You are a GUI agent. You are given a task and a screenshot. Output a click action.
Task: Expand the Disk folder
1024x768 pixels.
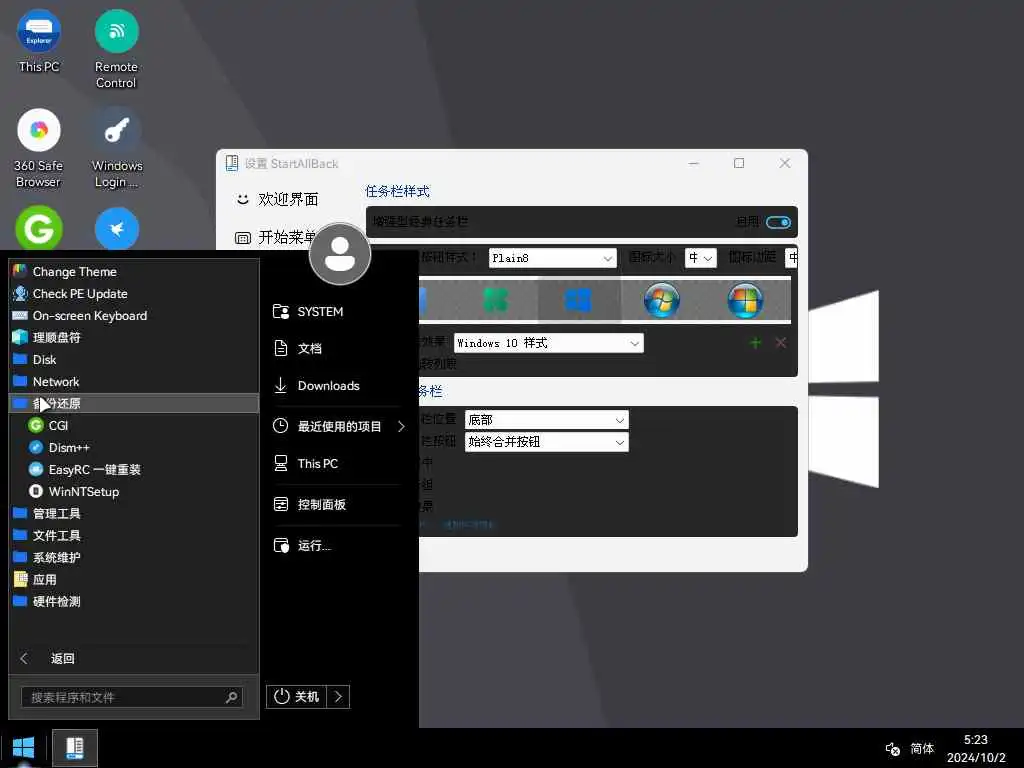pyautogui.click(x=134, y=359)
